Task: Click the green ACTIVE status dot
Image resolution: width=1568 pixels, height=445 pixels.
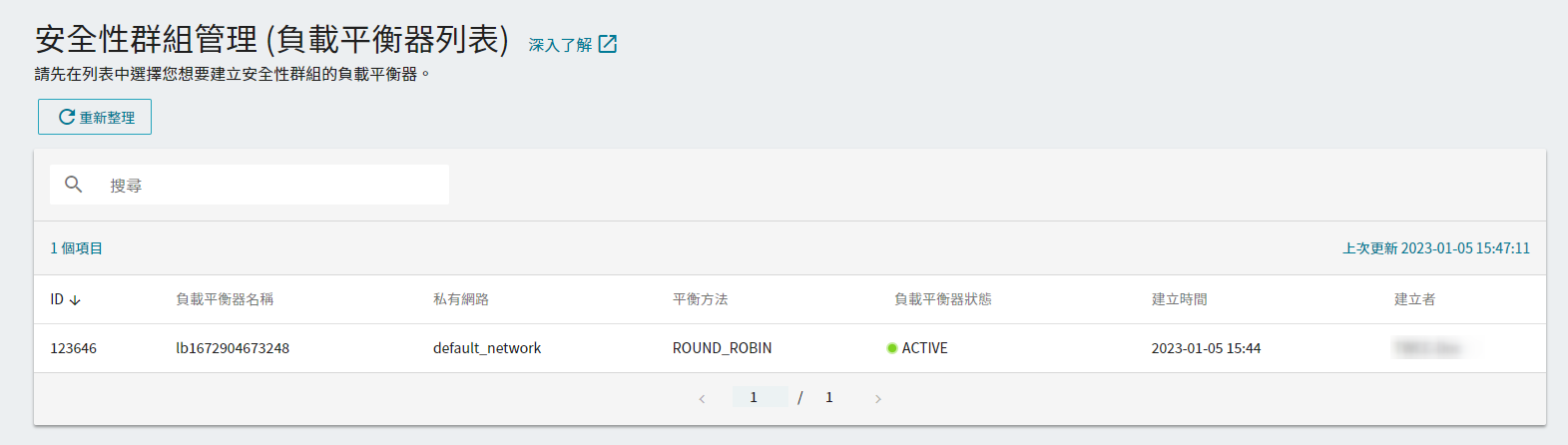Action: (891, 348)
